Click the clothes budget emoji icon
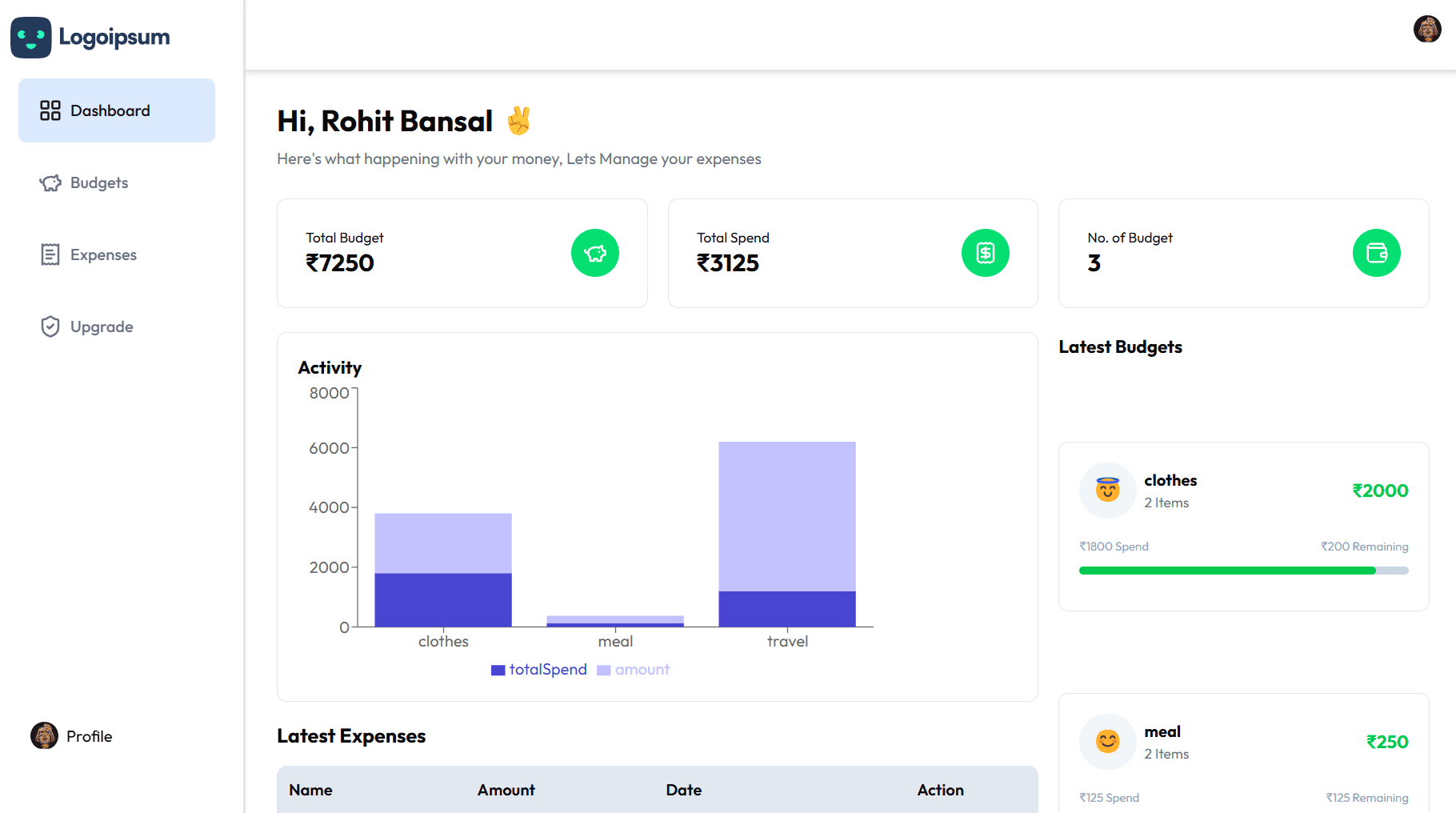Image resolution: width=1456 pixels, height=813 pixels. [1107, 490]
